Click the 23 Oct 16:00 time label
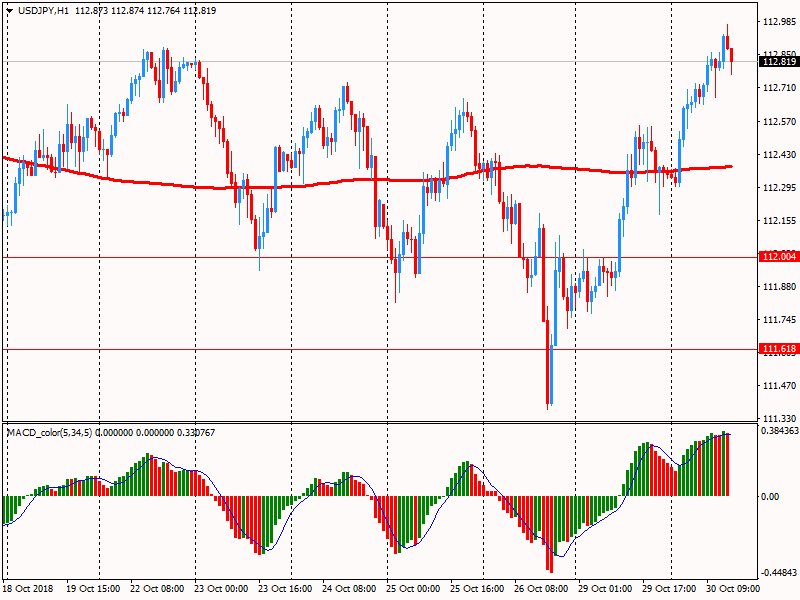 click(285, 588)
